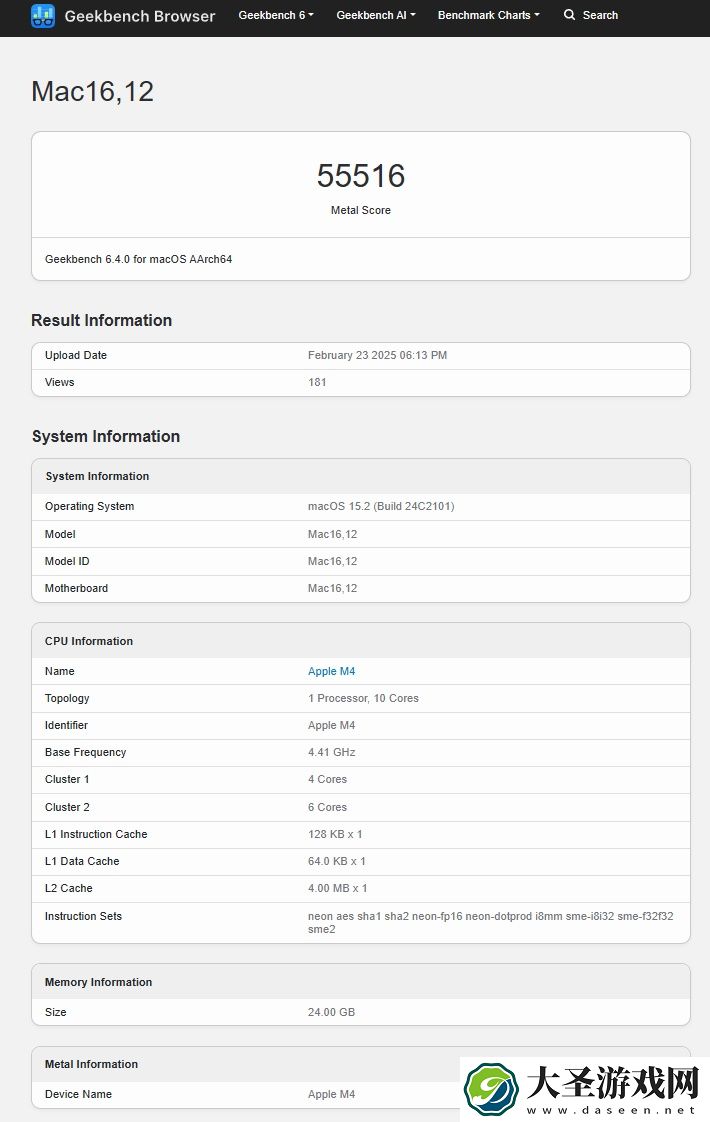Click the Model row value Mac16,12

(332, 534)
